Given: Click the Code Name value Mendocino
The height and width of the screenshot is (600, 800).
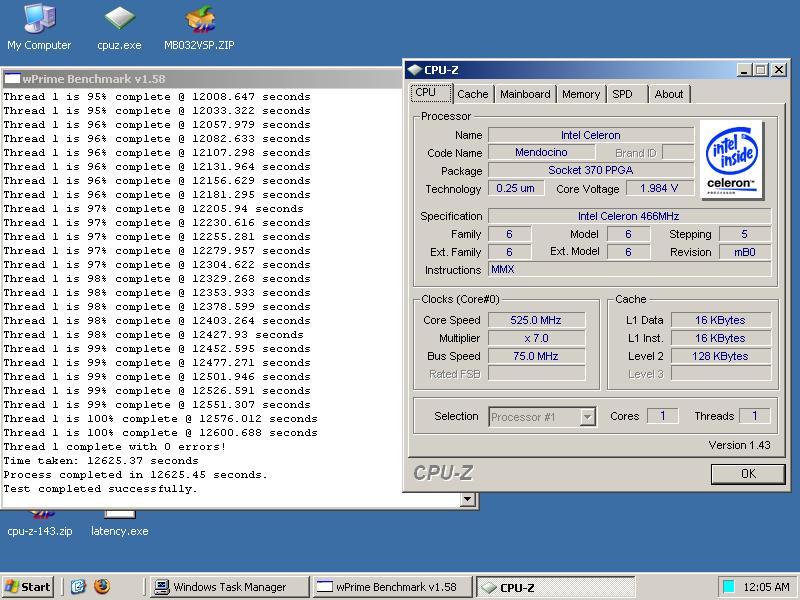Looking at the screenshot, I should tap(541, 153).
